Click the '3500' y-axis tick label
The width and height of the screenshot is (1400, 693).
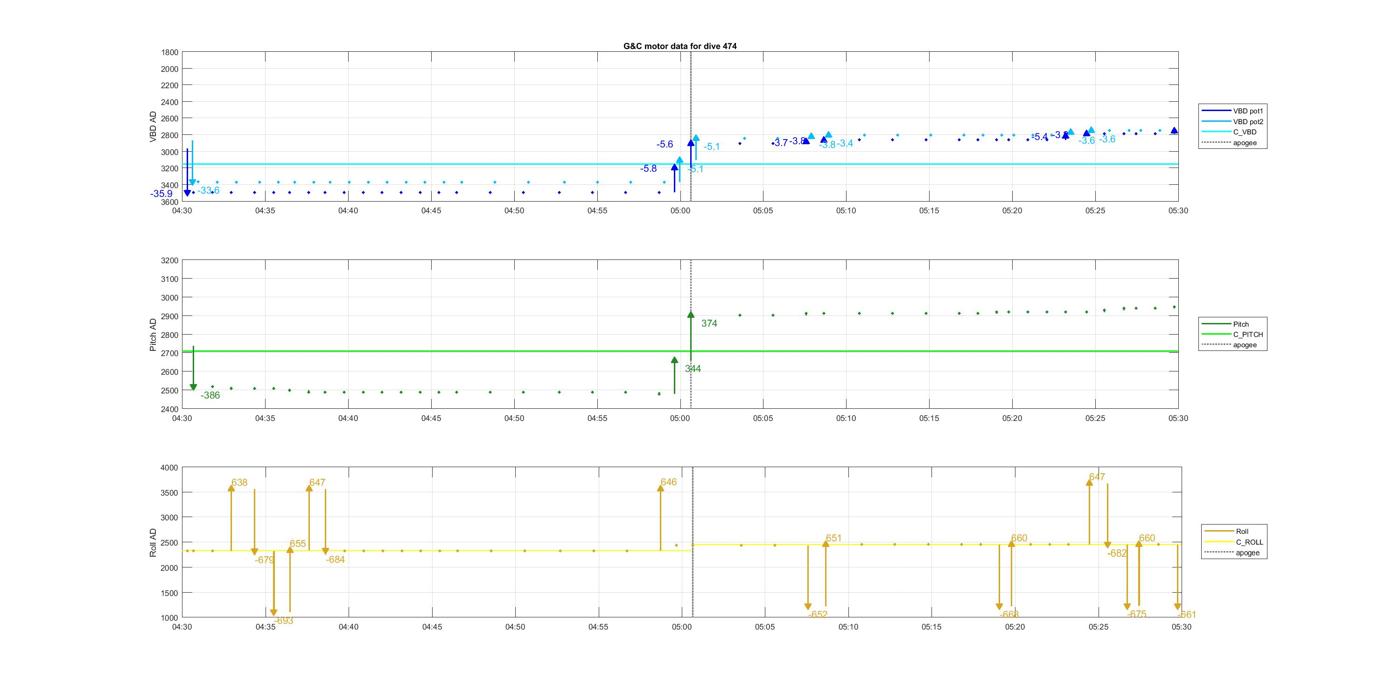pyautogui.click(x=169, y=492)
